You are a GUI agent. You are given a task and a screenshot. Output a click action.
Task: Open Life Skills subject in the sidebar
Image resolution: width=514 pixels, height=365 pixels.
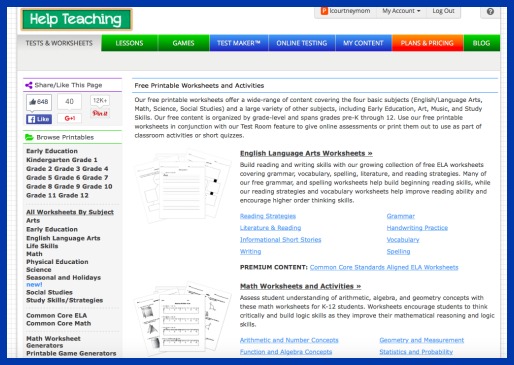pos(42,246)
